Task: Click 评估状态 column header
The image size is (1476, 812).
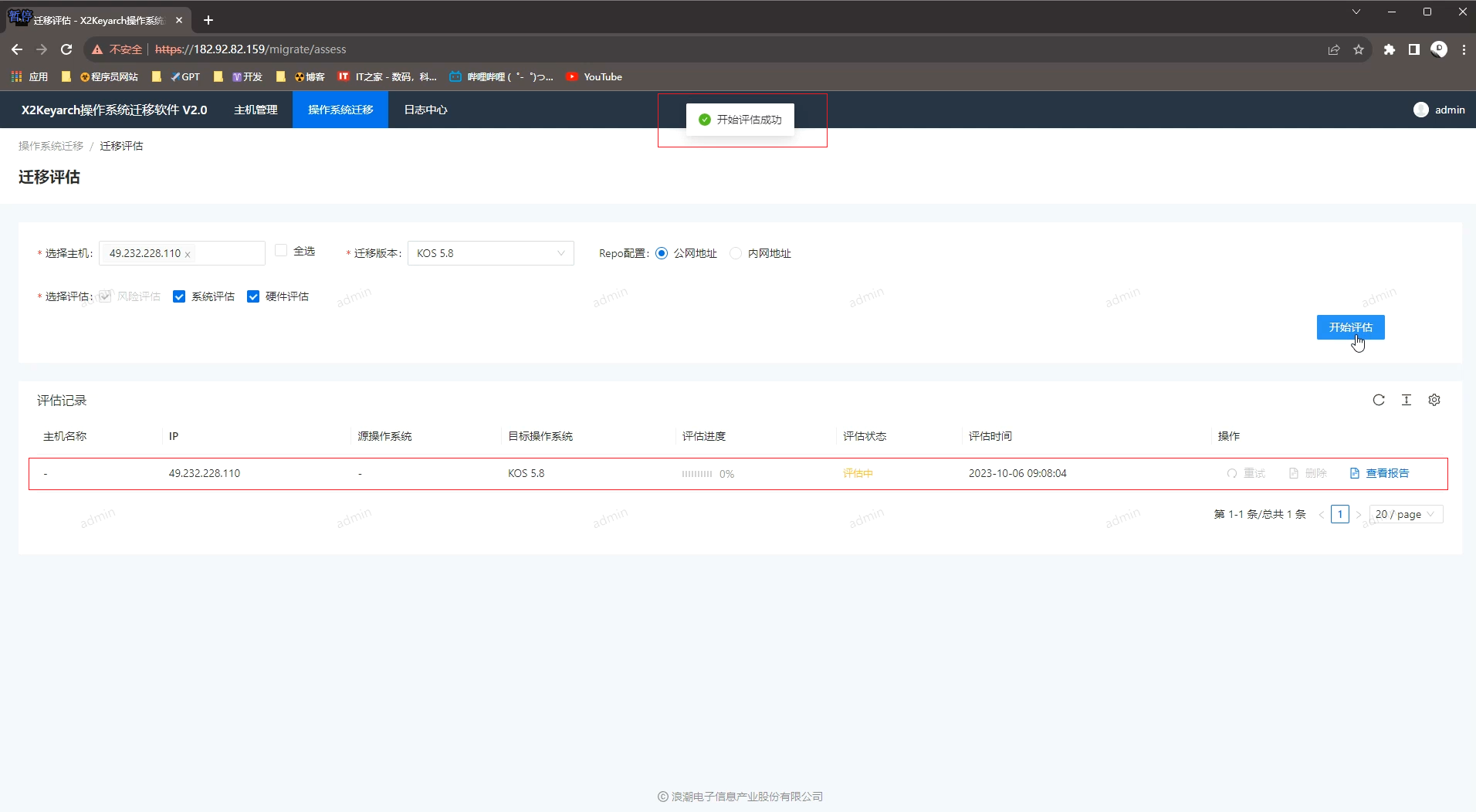Action: tap(865, 436)
